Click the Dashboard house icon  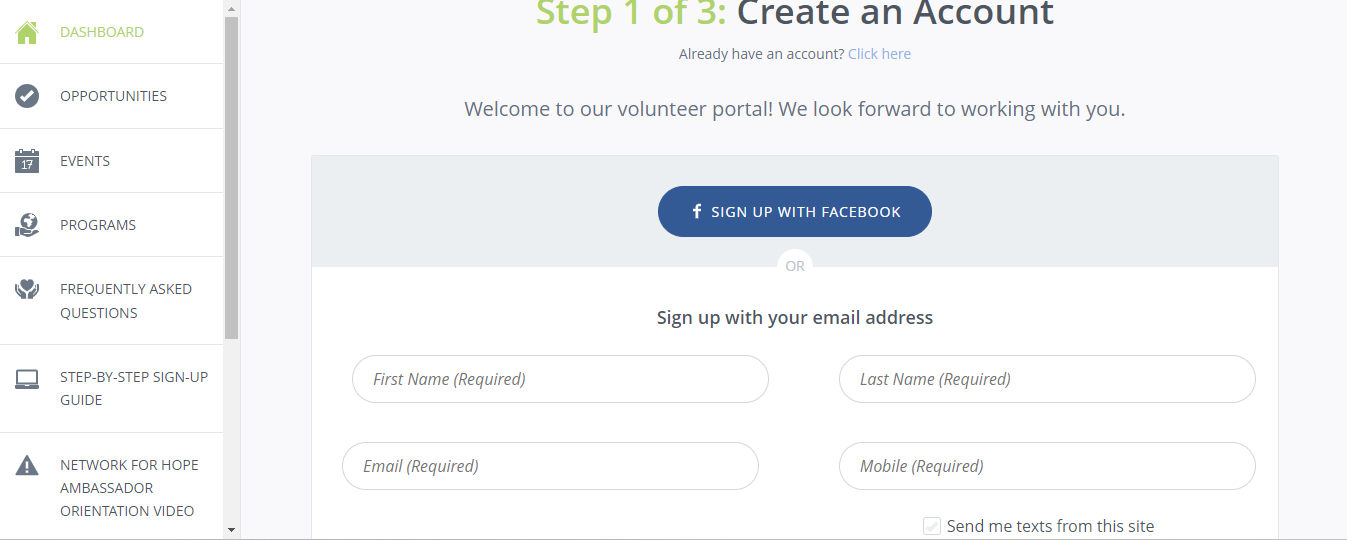tap(27, 32)
